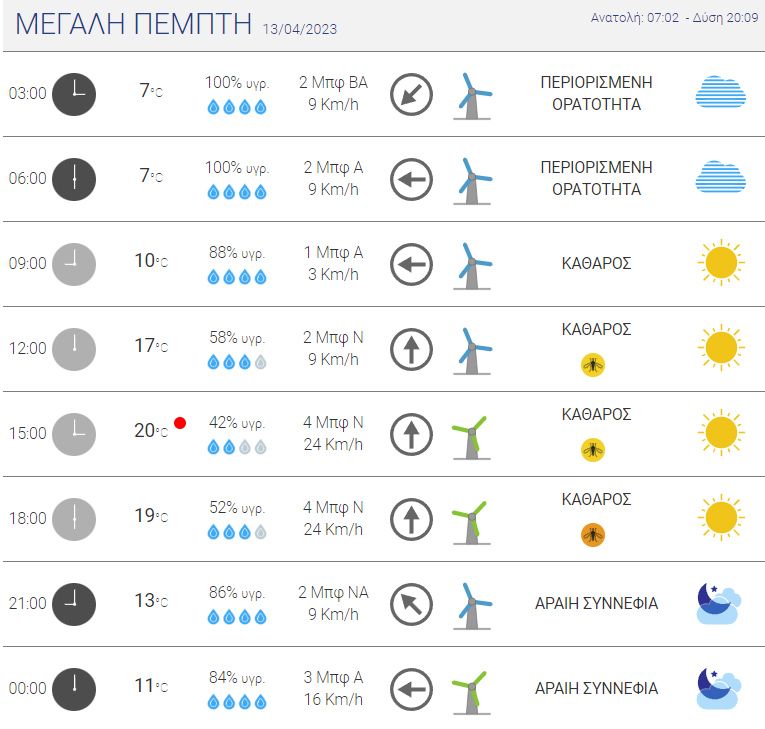Viewport: 765px width, 729px height.
Task: Click the yellow mosquito badge at 12:00
Action: tap(593, 364)
